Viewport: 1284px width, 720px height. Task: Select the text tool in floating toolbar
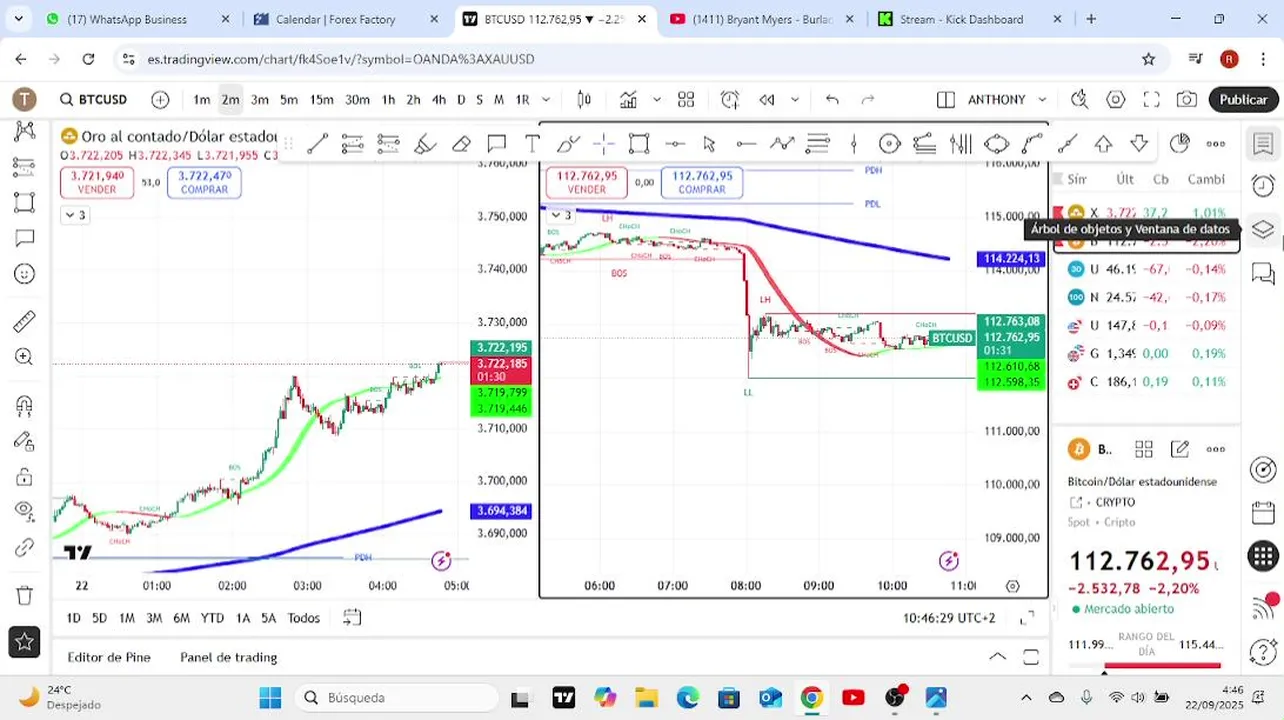[532, 144]
